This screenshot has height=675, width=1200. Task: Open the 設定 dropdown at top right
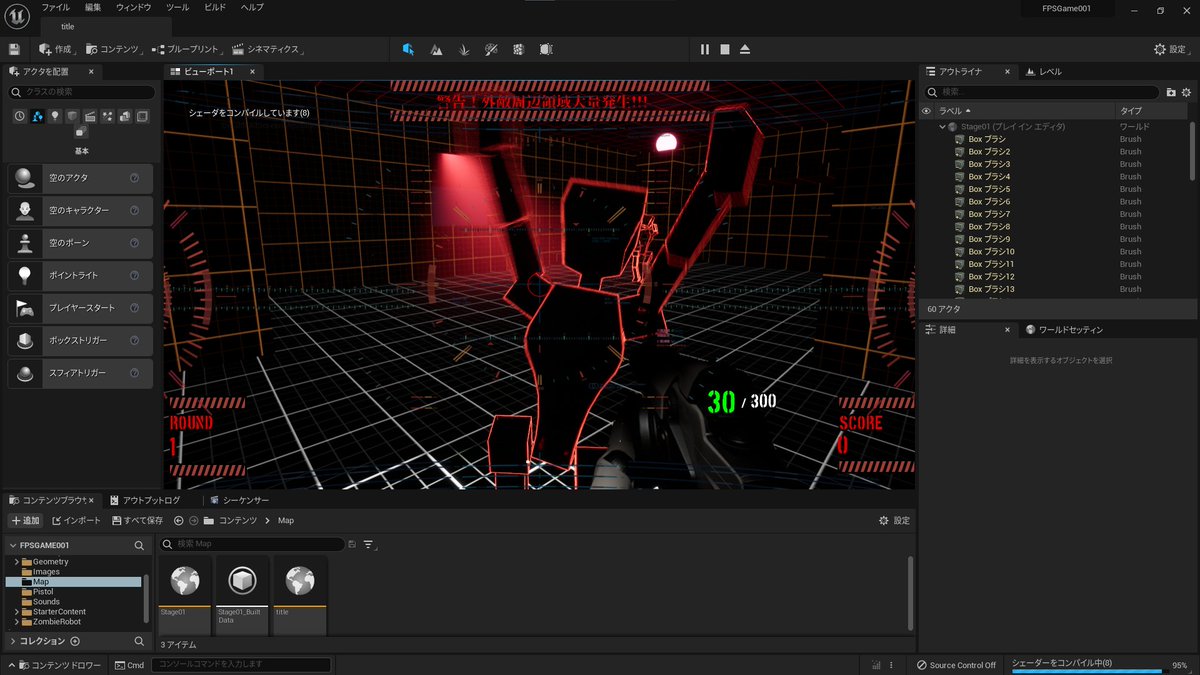coord(1172,49)
